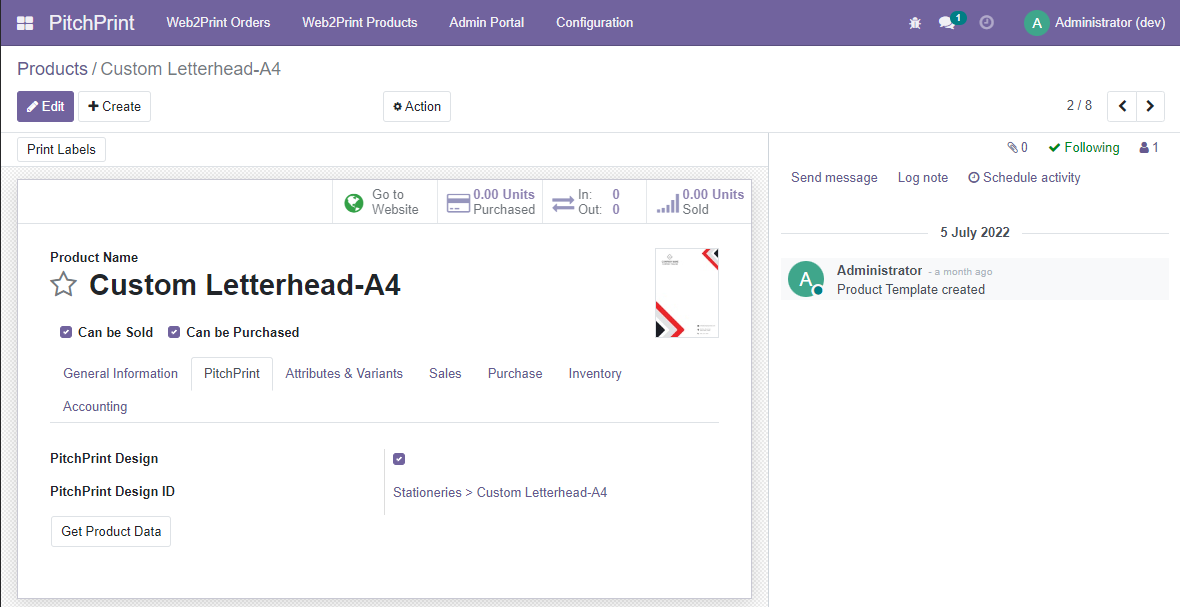Click Print Labels button
This screenshot has width=1180, height=607.
(x=62, y=149)
